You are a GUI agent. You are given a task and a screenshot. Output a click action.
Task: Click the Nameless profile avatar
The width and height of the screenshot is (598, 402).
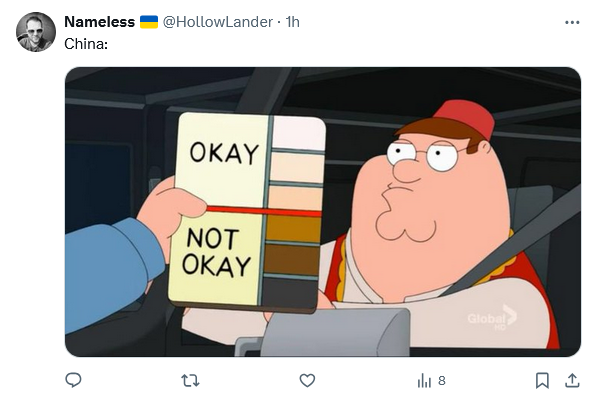click(x=36, y=32)
